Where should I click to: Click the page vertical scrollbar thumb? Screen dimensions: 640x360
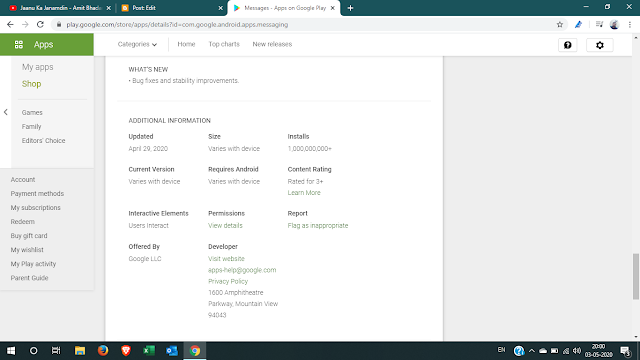coord(636,276)
